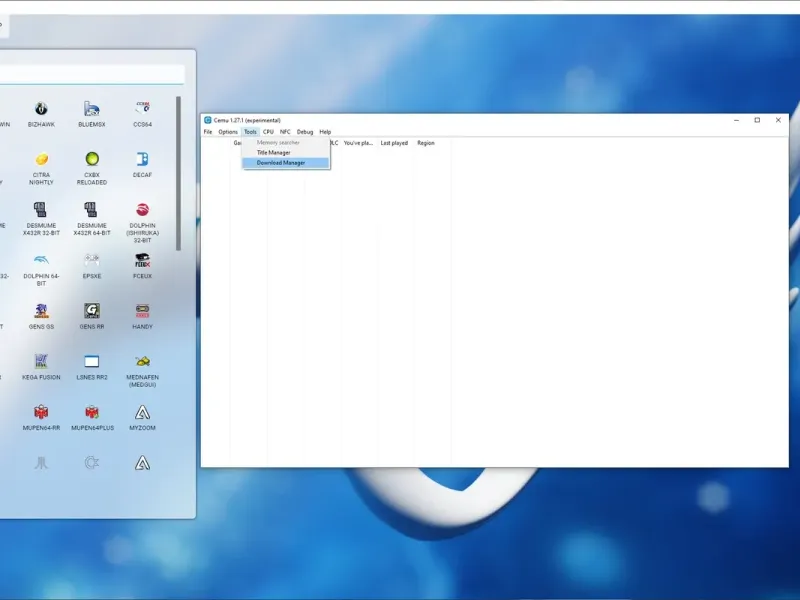Click the launcher panel vertical scrollbar
The width and height of the screenshot is (800, 600).
click(x=179, y=173)
